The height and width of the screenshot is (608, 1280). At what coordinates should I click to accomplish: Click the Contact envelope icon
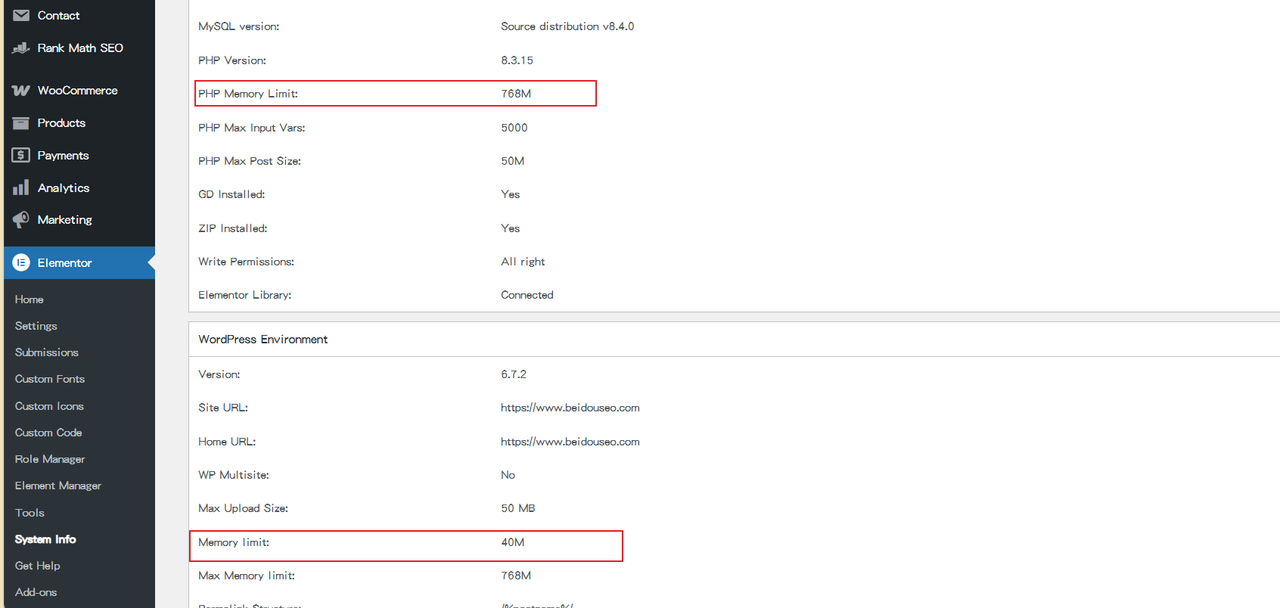(20, 15)
